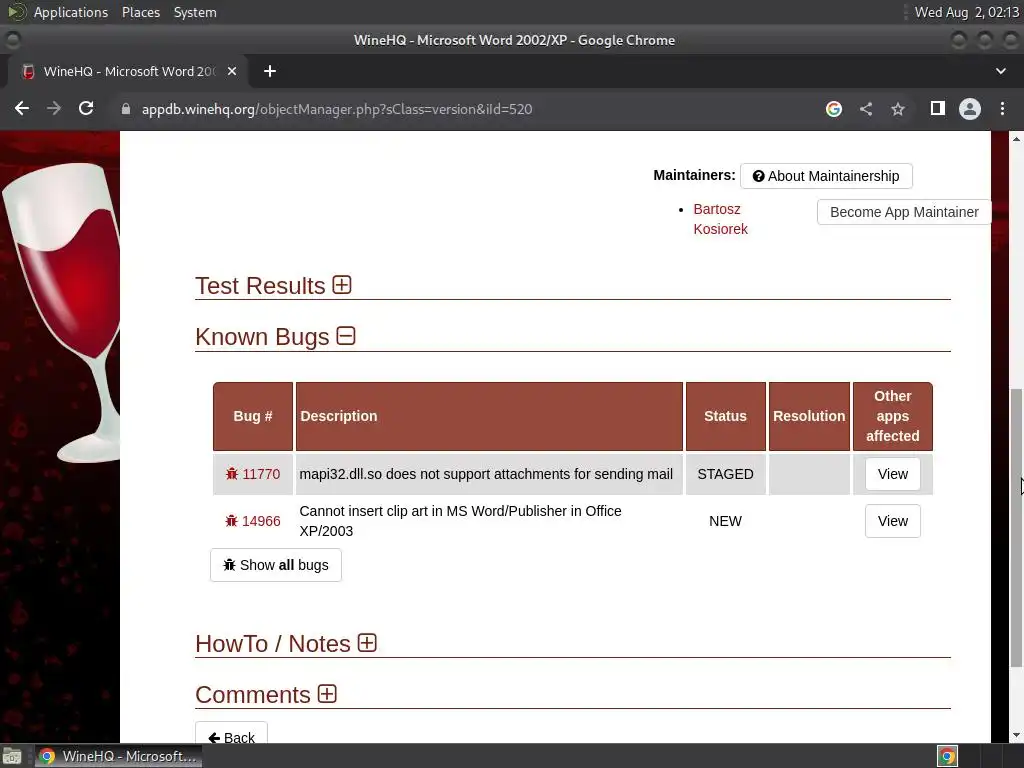This screenshot has width=1024, height=768.
Task: Click the site security lock icon
Action: tap(126, 109)
